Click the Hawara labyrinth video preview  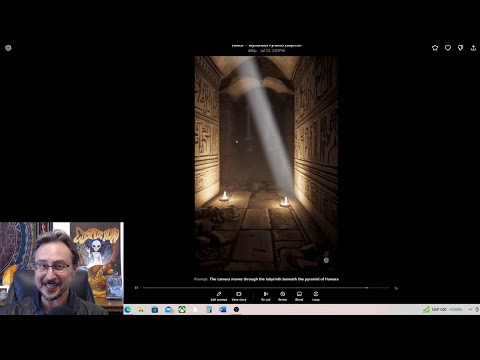(x=266, y=163)
